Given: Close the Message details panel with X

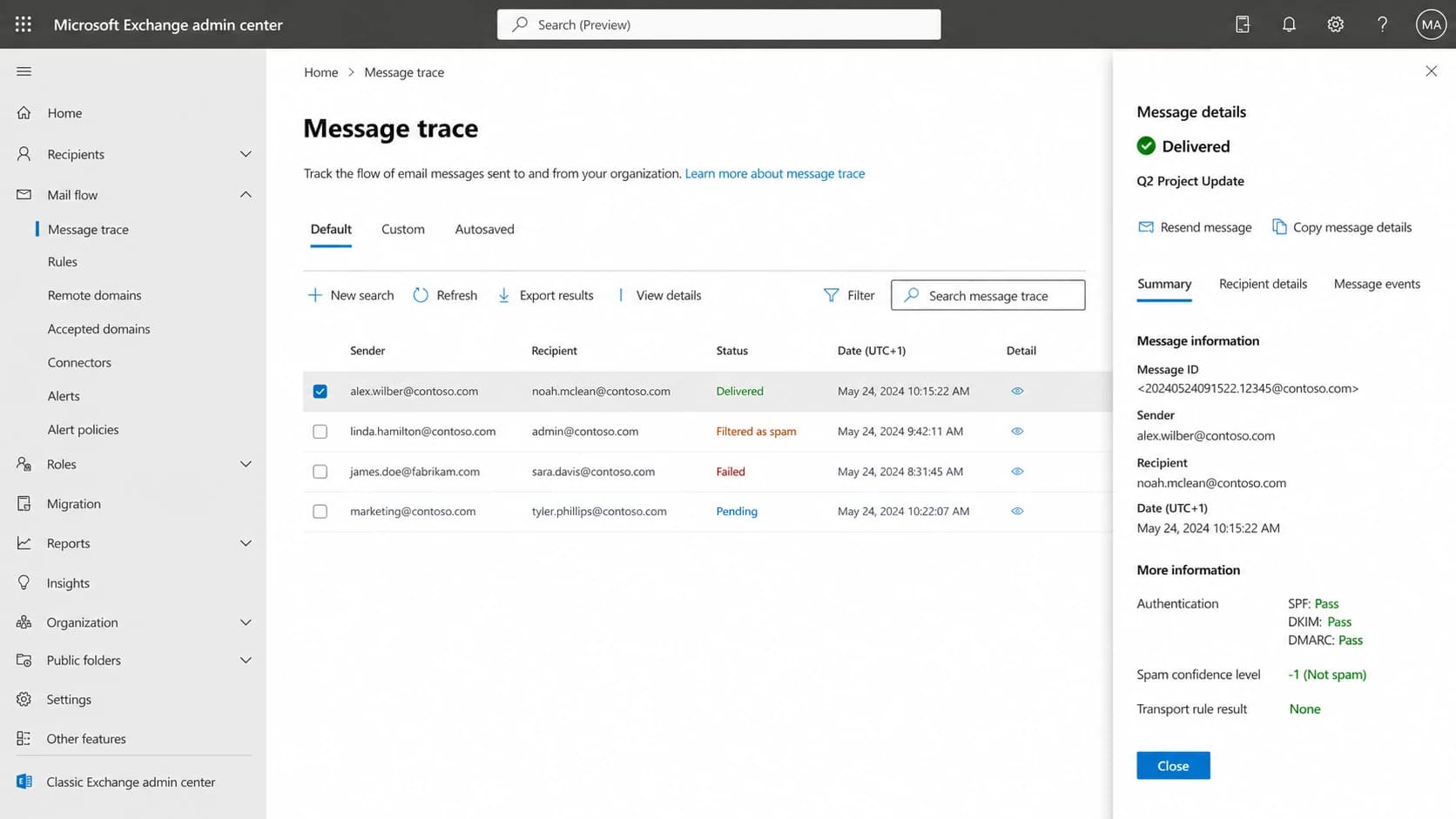Looking at the screenshot, I should pyautogui.click(x=1431, y=70).
